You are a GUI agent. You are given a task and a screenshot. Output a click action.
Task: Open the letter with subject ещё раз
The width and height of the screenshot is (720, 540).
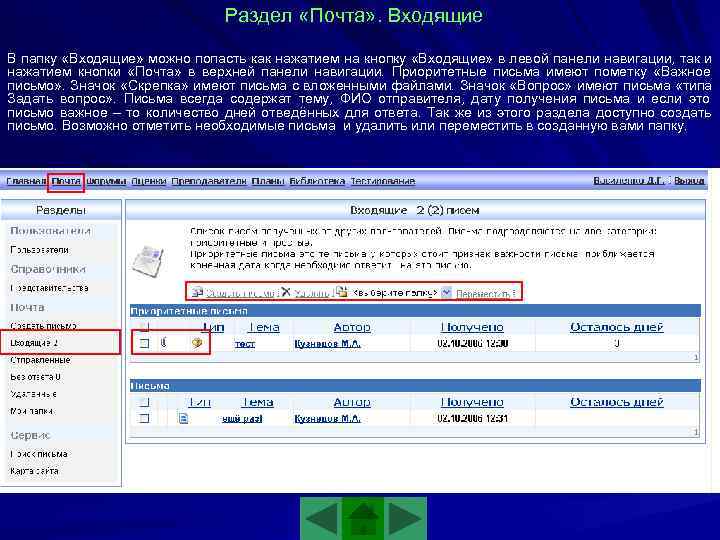coord(242,418)
